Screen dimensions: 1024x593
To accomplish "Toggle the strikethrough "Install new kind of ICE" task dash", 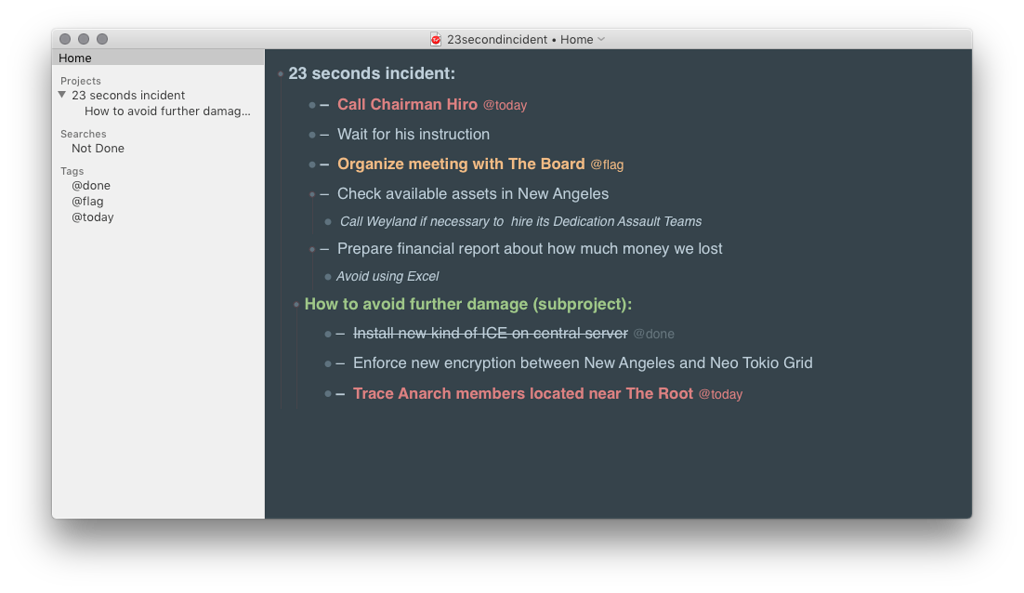I will pos(340,333).
